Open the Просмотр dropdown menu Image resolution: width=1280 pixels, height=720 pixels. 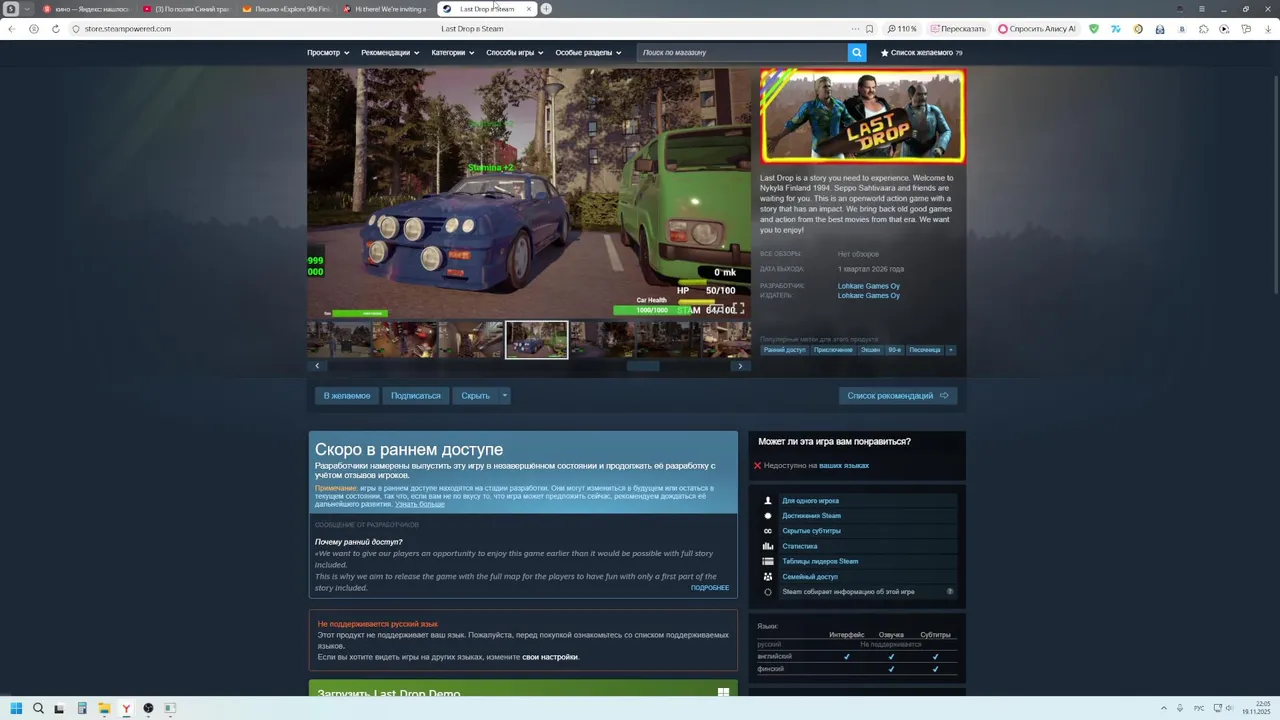click(x=328, y=52)
